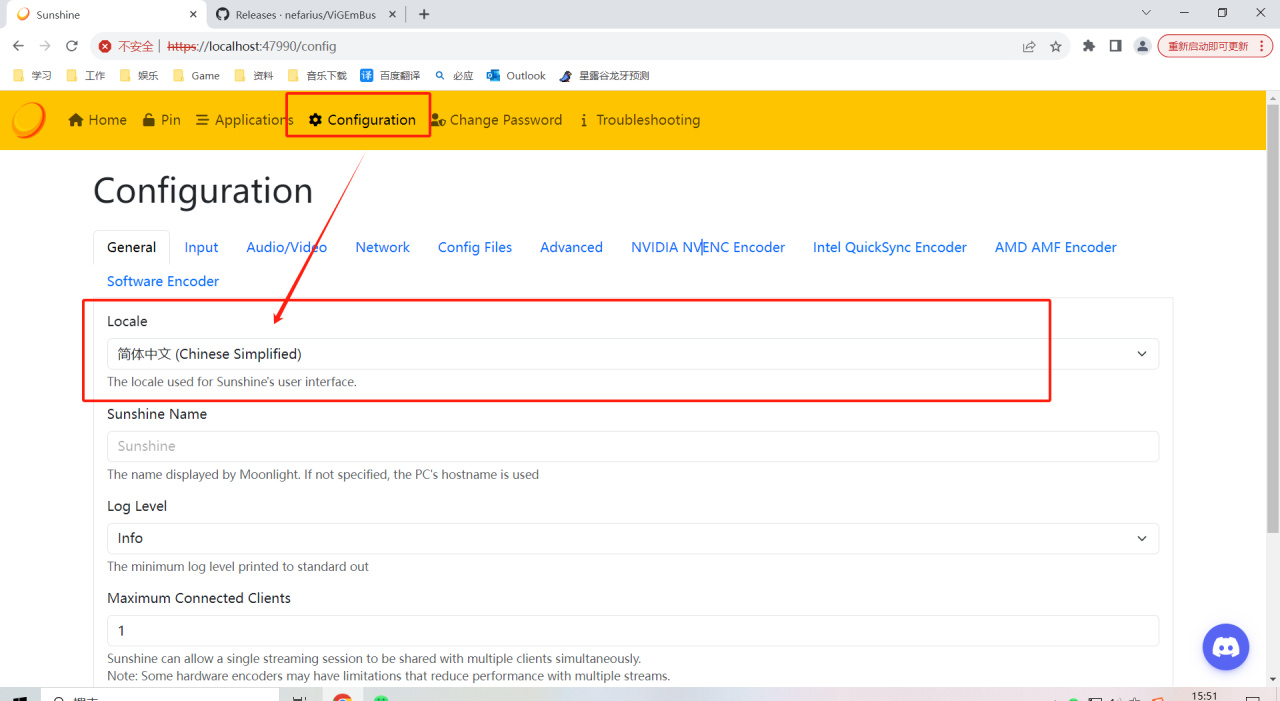The height and width of the screenshot is (701, 1280).
Task: Open the Outlook bookmark
Action: pyautogui.click(x=516, y=75)
